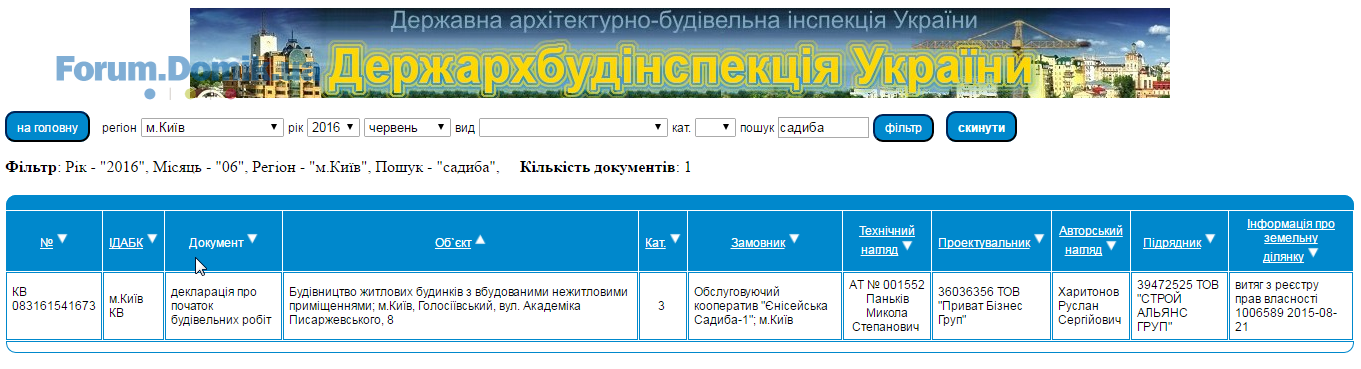
Task: Open the регіон dropdown showing м.Київ
Action: coord(211,128)
